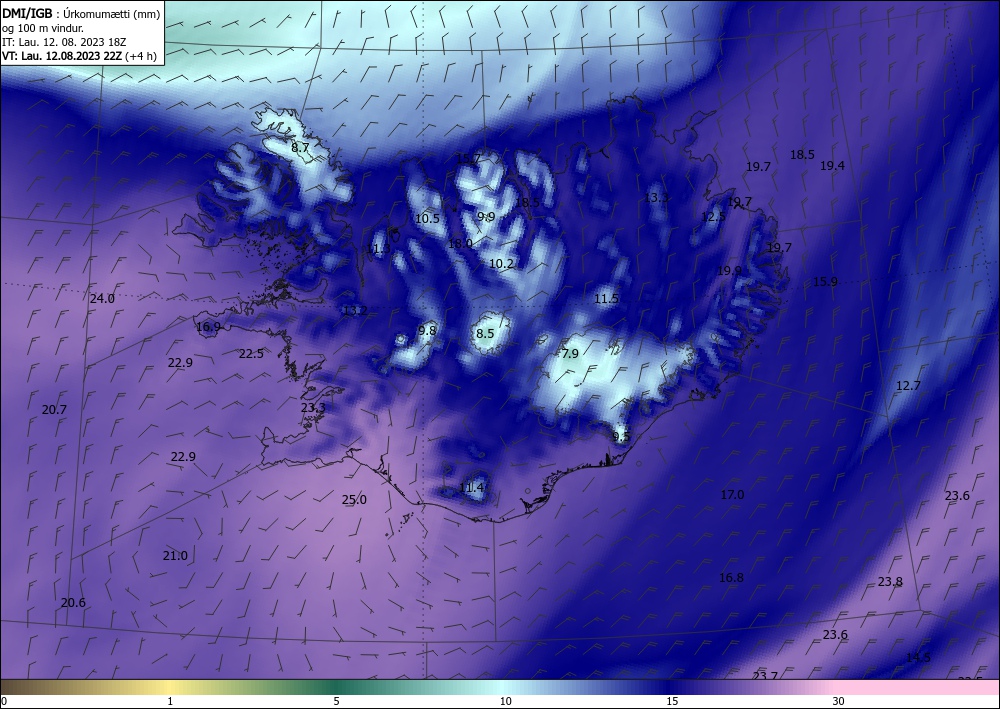Select the 5 label on the color scale
Image resolution: width=1000 pixels, height=709 pixels.
click(337, 701)
